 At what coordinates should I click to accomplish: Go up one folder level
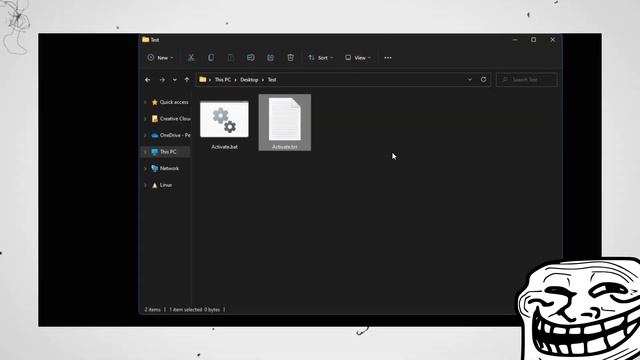pos(187,80)
